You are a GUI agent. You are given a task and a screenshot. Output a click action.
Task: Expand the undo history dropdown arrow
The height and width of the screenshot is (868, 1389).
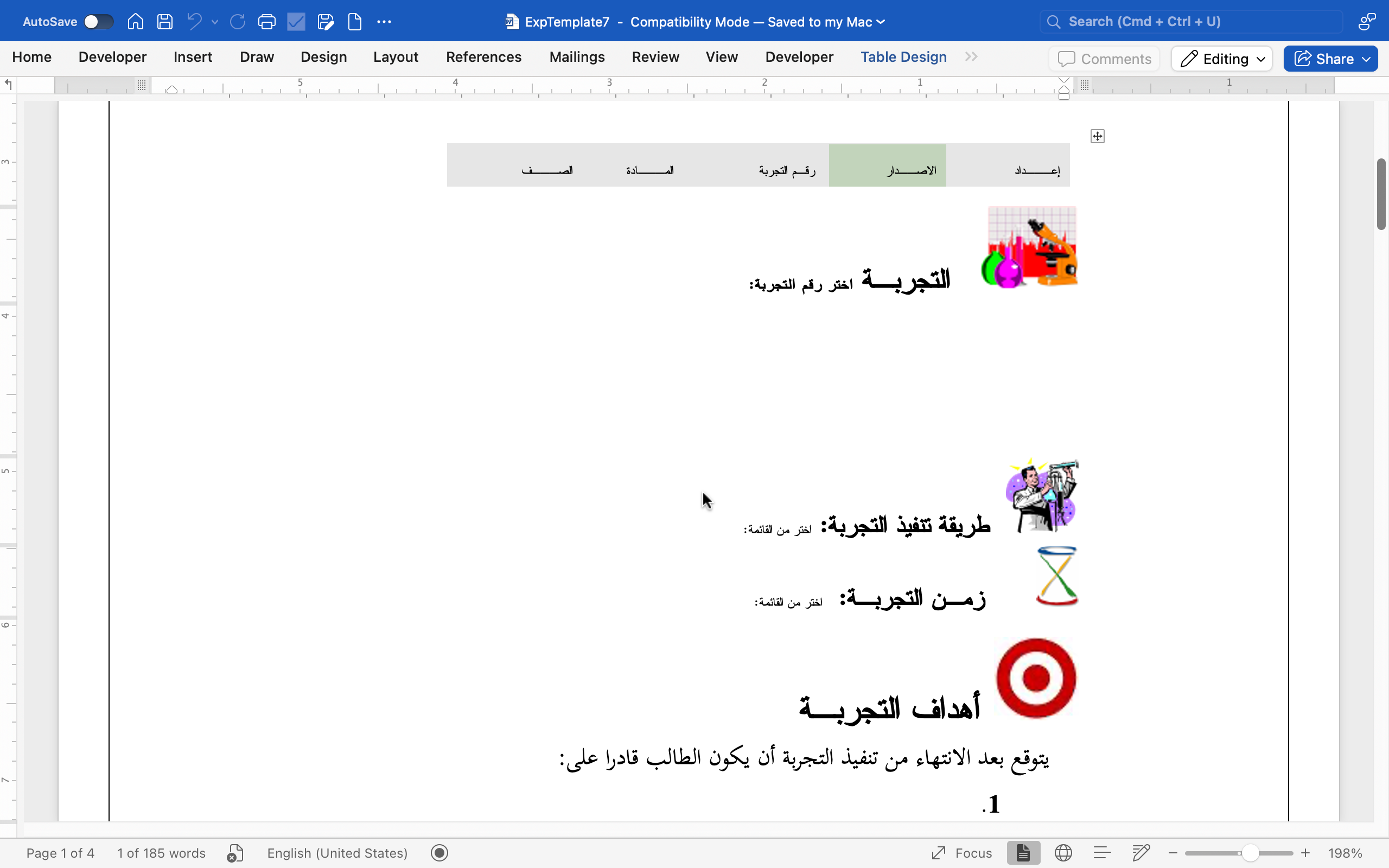(x=215, y=22)
